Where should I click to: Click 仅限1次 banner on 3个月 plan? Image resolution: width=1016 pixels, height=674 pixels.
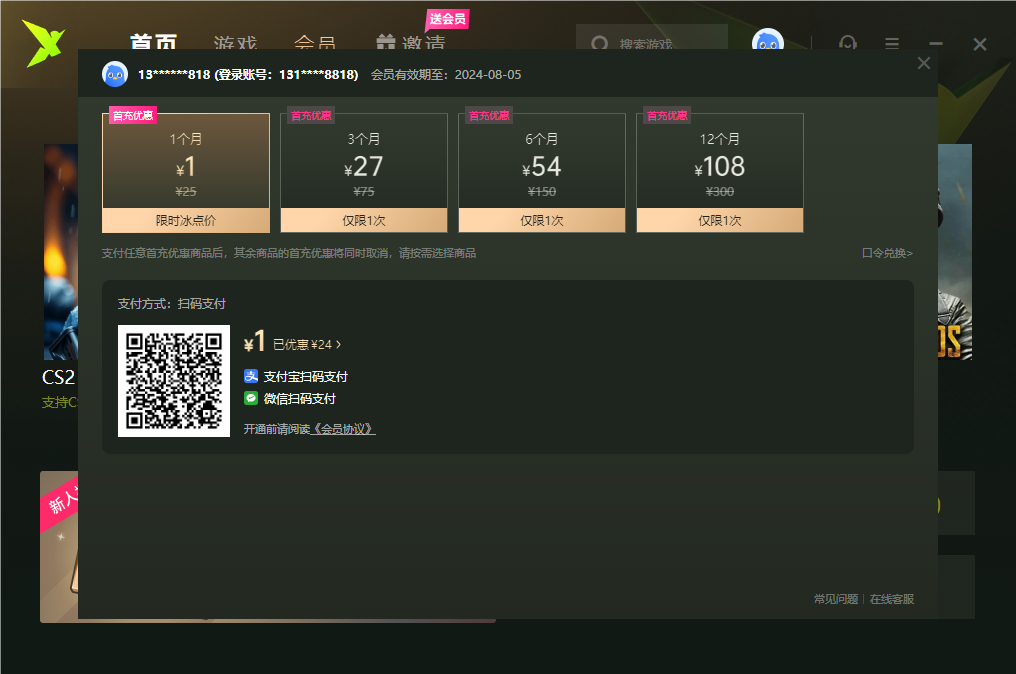click(364, 220)
